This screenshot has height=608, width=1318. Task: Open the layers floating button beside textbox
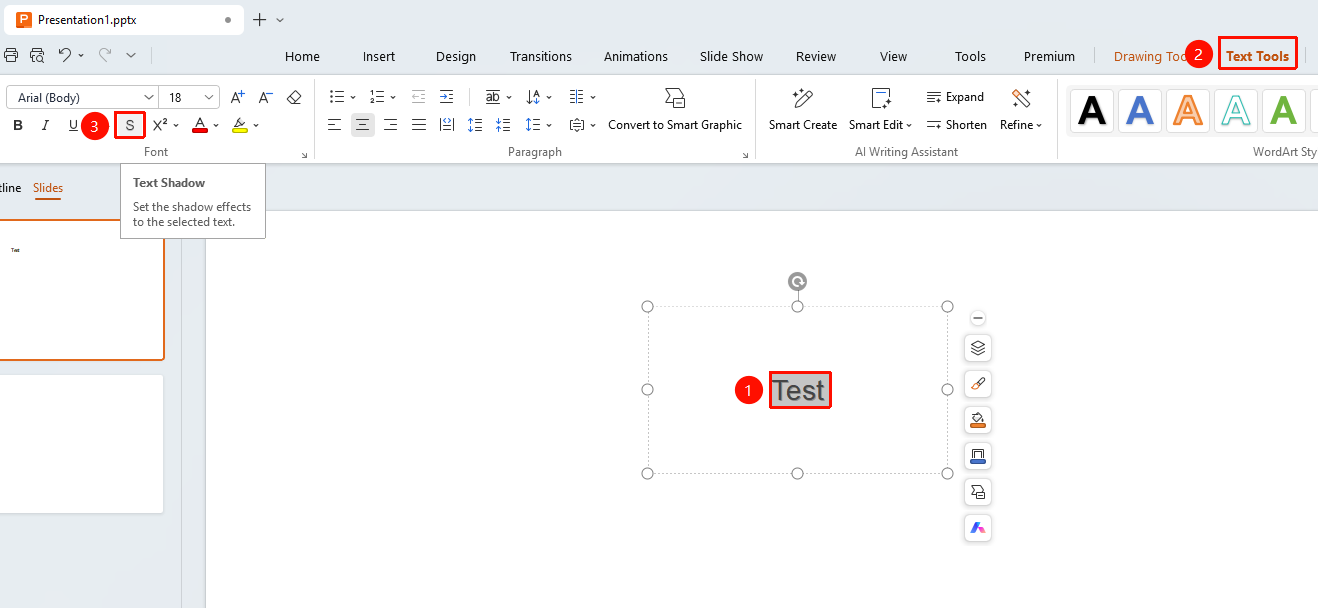point(978,348)
